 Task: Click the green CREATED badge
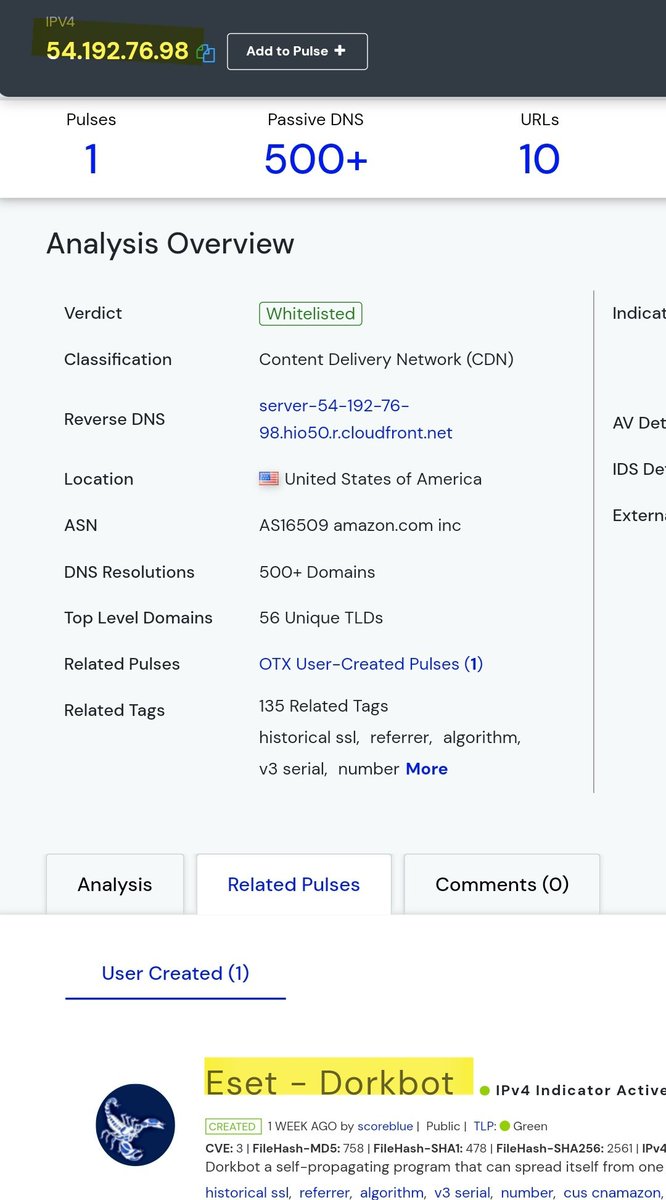click(232, 1126)
